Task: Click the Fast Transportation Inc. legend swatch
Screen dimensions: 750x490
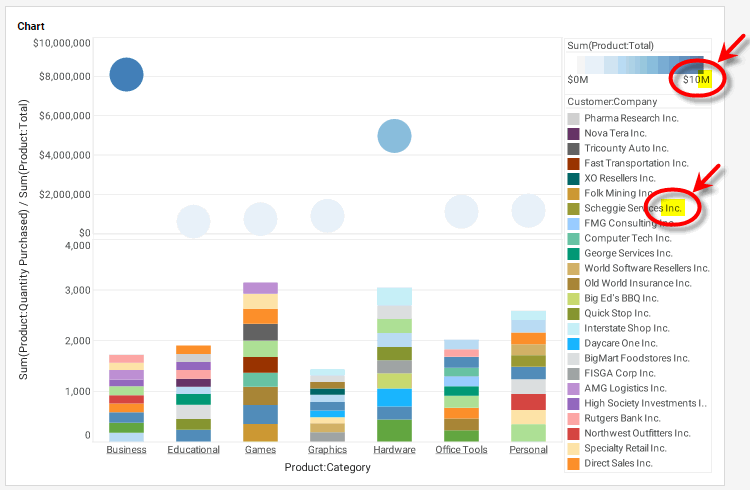Action: 574,163
